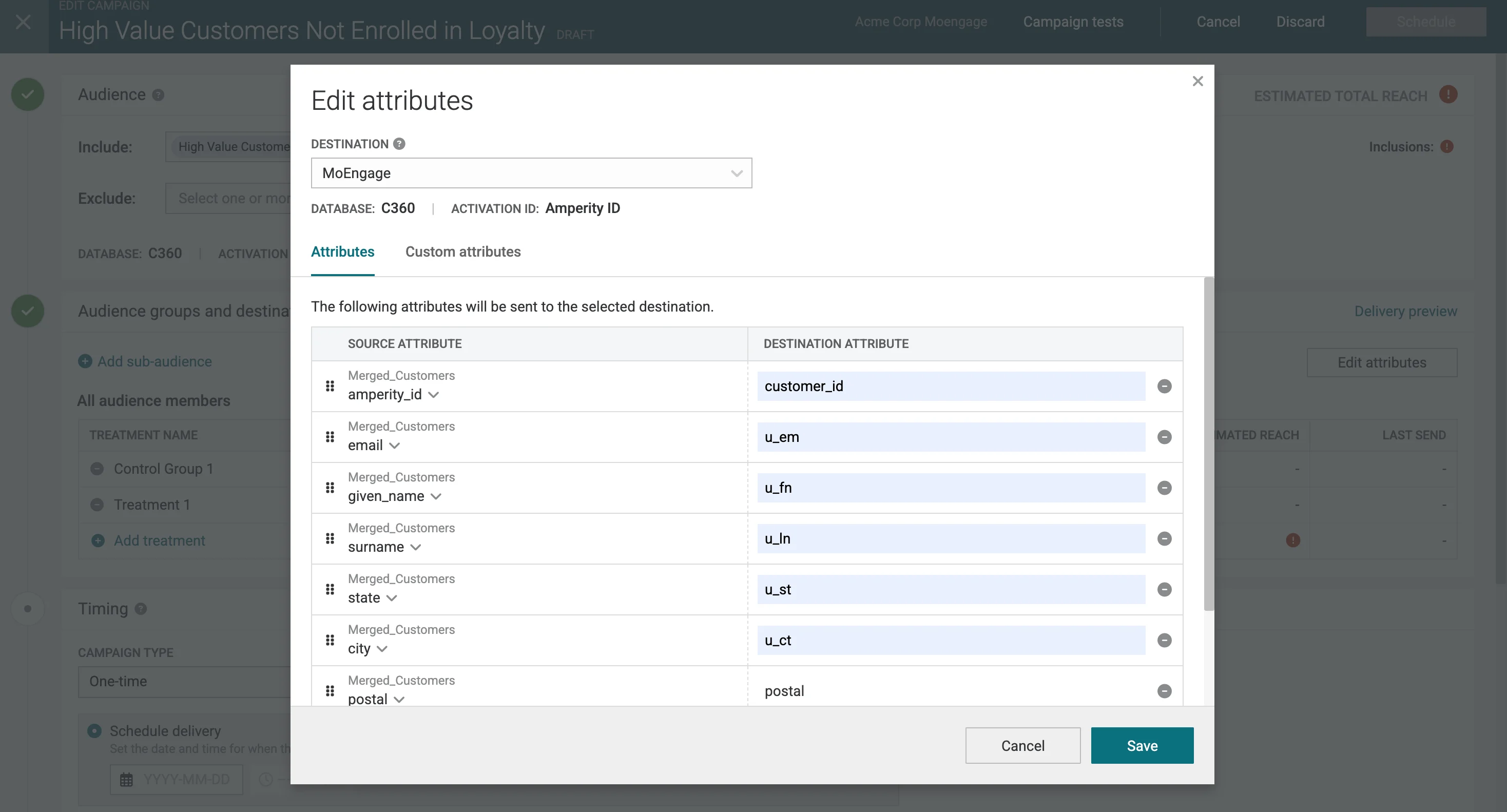Remove the u_em attribute row
Viewport: 1507px width, 812px height.
(1164, 437)
